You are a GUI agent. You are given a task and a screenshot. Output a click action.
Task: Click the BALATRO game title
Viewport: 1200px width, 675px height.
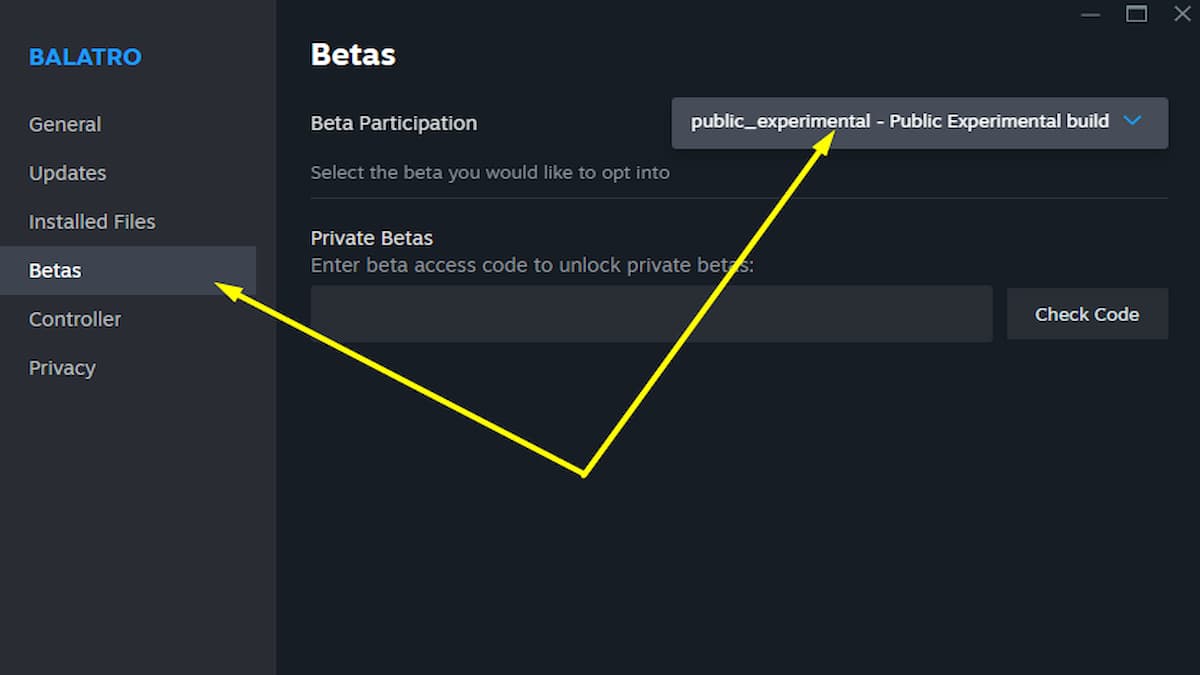coord(85,57)
